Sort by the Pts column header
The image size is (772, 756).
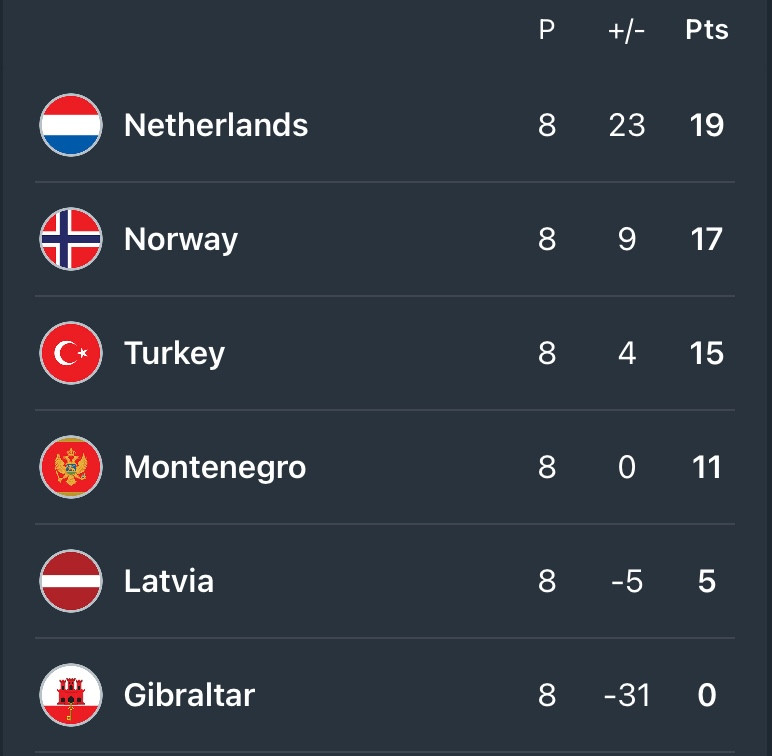click(x=707, y=30)
